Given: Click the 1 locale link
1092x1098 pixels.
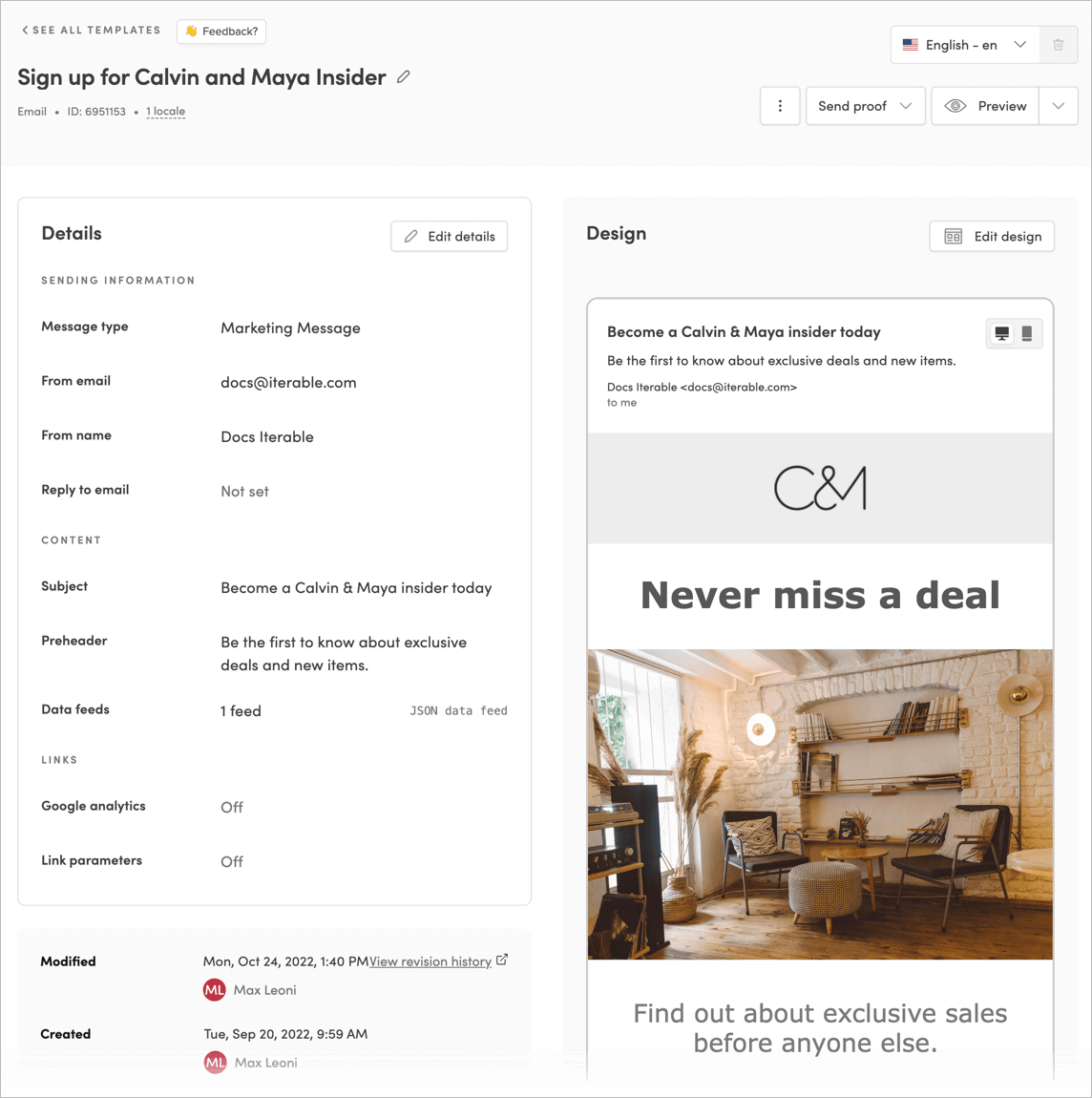Looking at the screenshot, I should (165, 111).
